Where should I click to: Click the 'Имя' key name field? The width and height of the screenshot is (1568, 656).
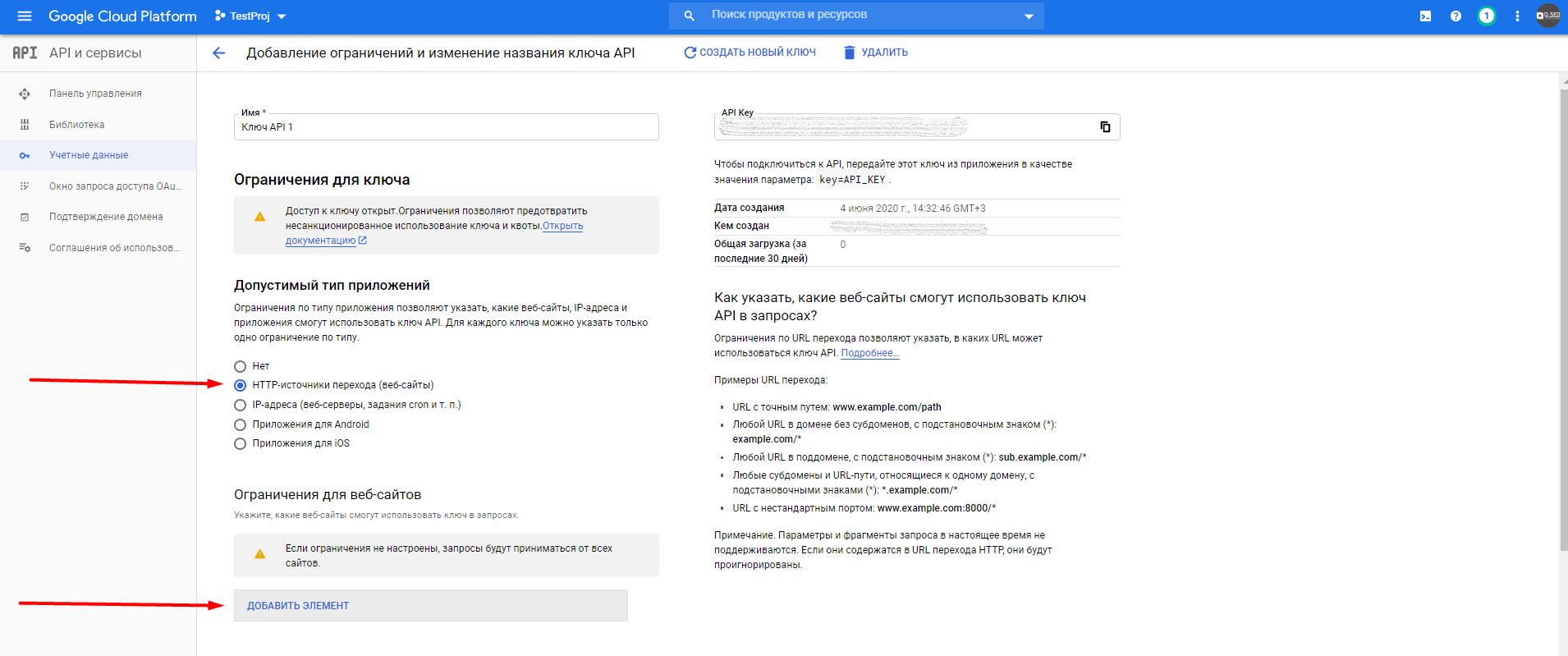[x=446, y=127]
